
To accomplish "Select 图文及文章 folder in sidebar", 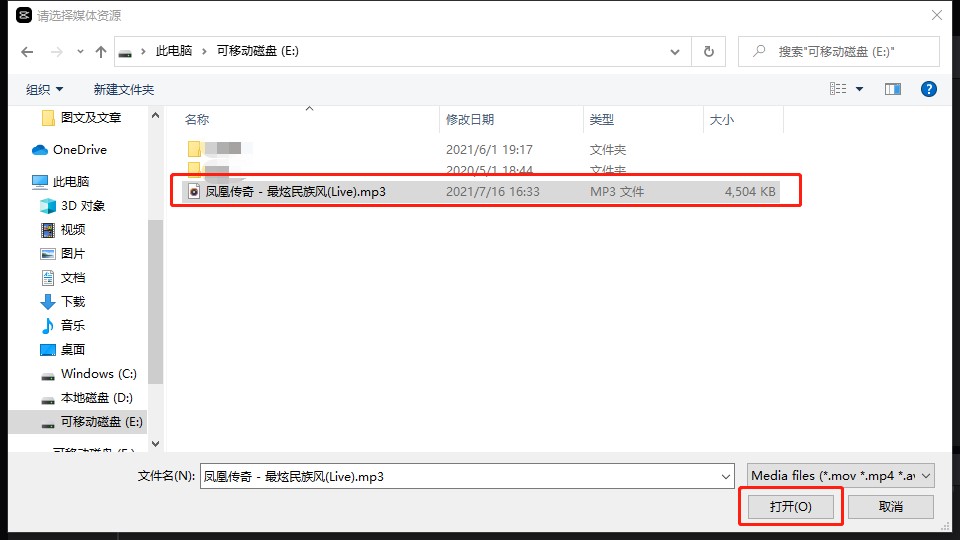I will pyautogui.click(x=81, y=118).
